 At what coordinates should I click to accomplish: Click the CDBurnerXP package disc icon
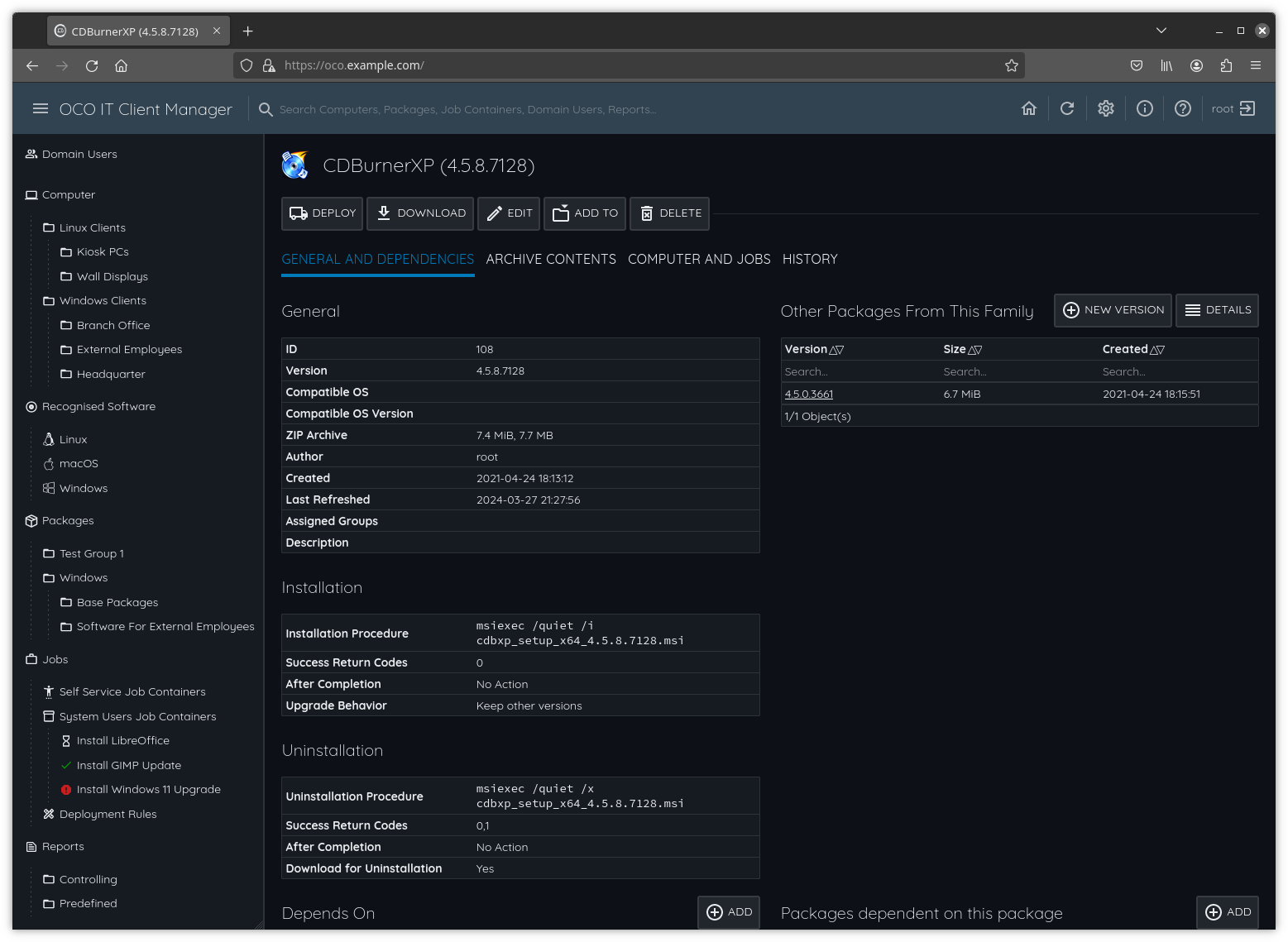coord(295,165)
